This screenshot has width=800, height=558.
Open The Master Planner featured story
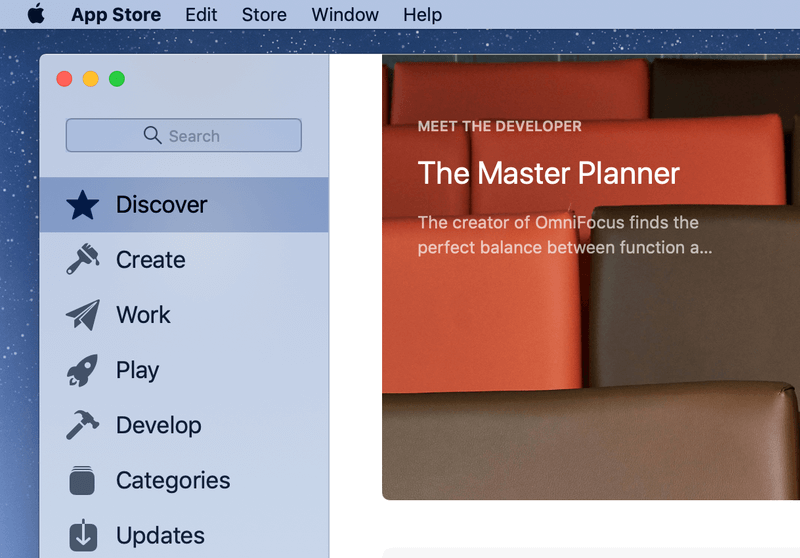(591, 277)
